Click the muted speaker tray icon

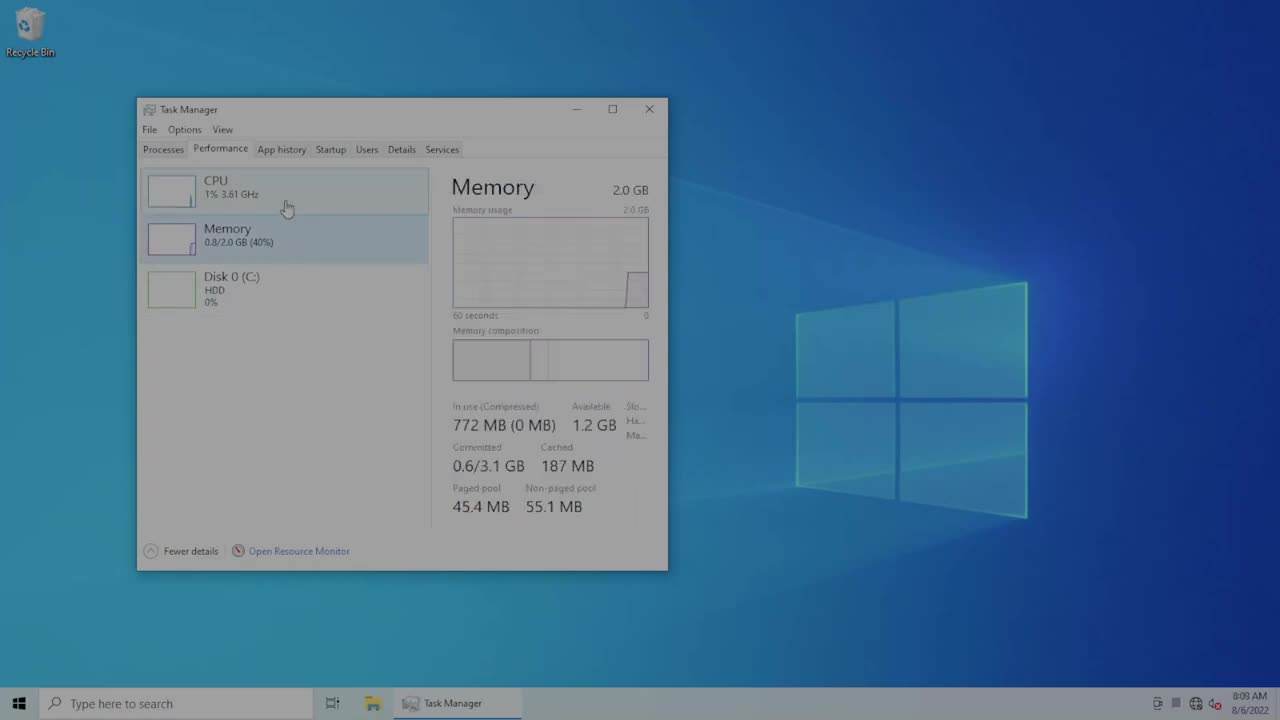coord(1214,704)
